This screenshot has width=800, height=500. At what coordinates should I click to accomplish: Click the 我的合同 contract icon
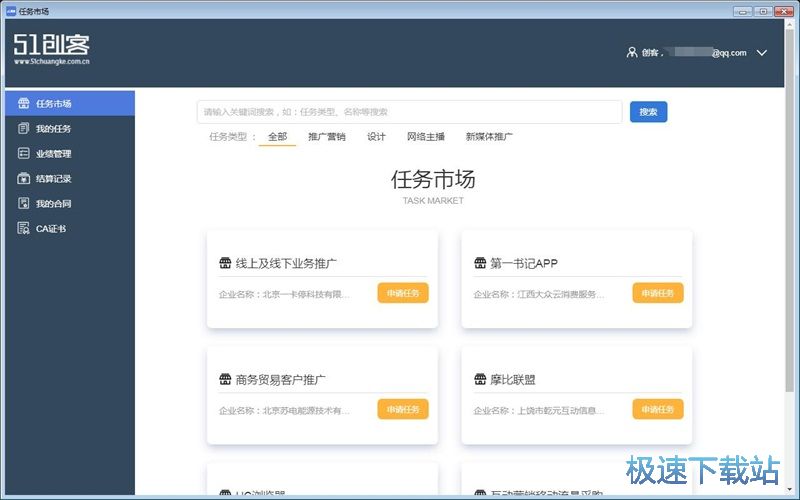click(x=23, y=204)
